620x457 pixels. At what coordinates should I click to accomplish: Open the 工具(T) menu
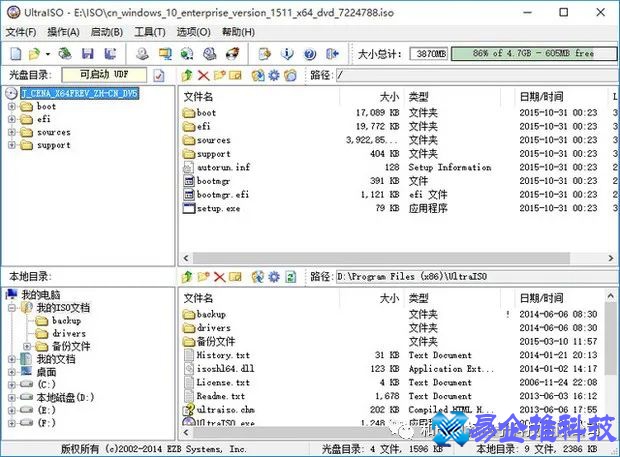pos(150,32)
